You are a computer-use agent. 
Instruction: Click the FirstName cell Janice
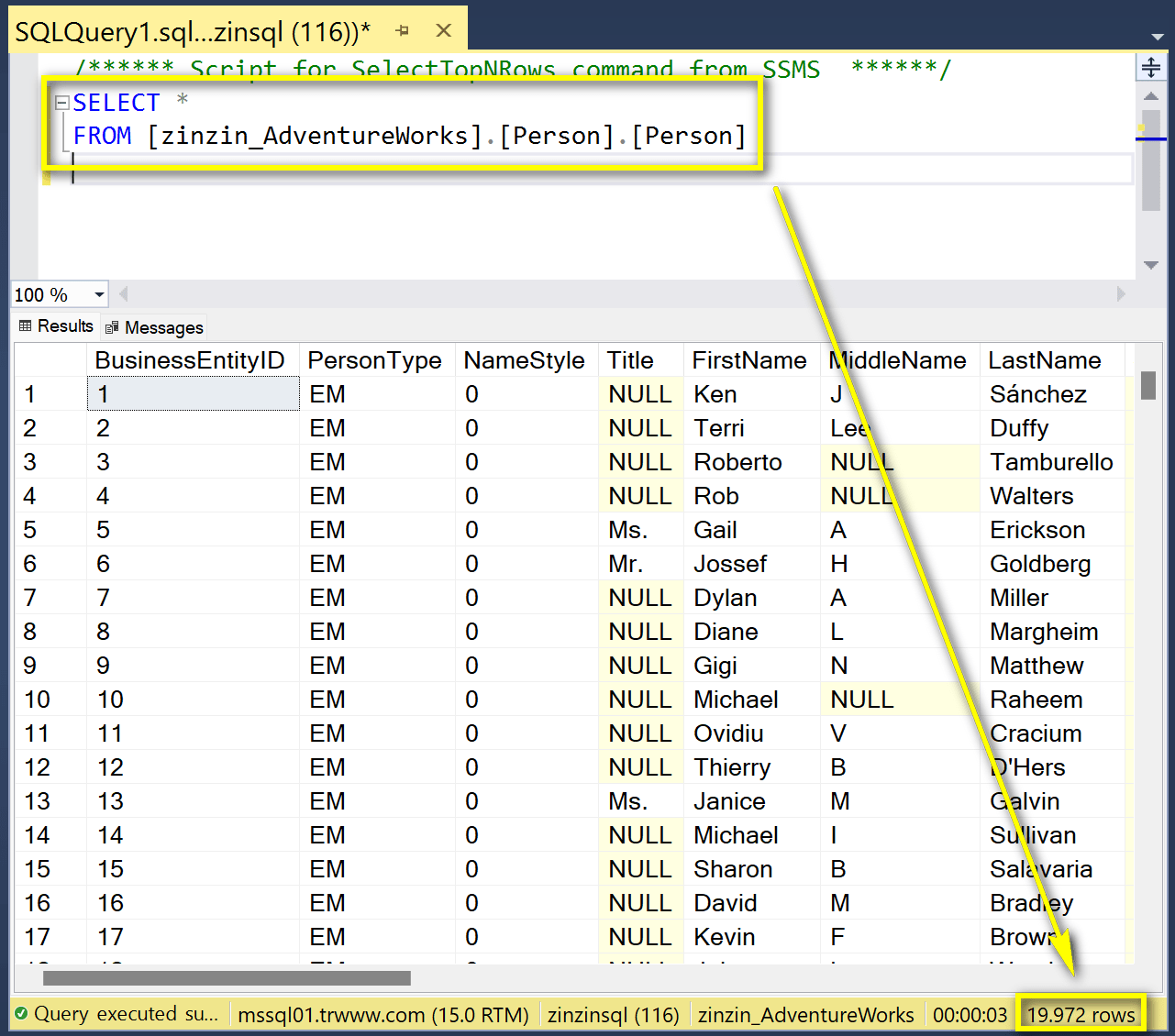click(752, 801)
